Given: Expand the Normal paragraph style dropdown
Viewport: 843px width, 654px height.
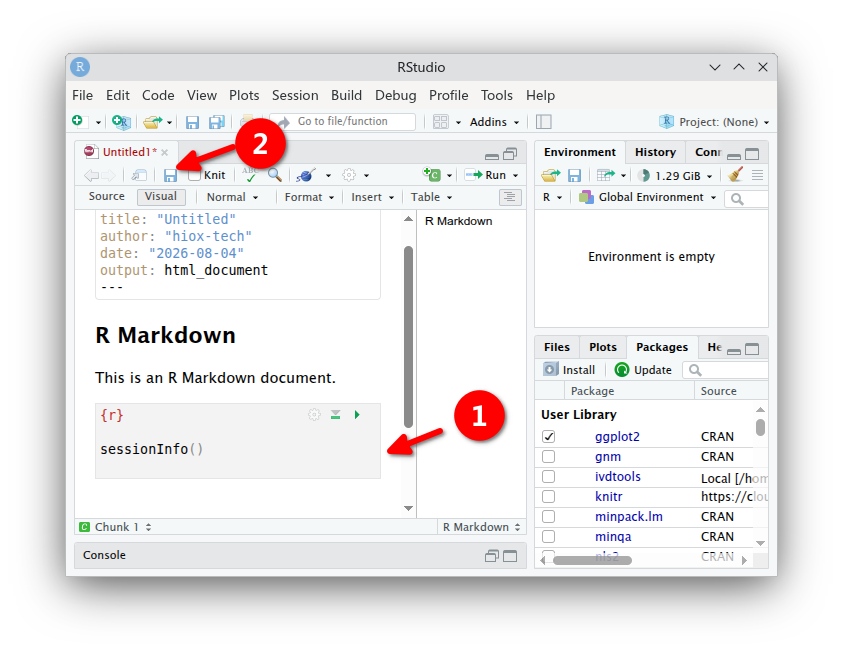Looking at the screenshot, I should (x=232, y=197).
